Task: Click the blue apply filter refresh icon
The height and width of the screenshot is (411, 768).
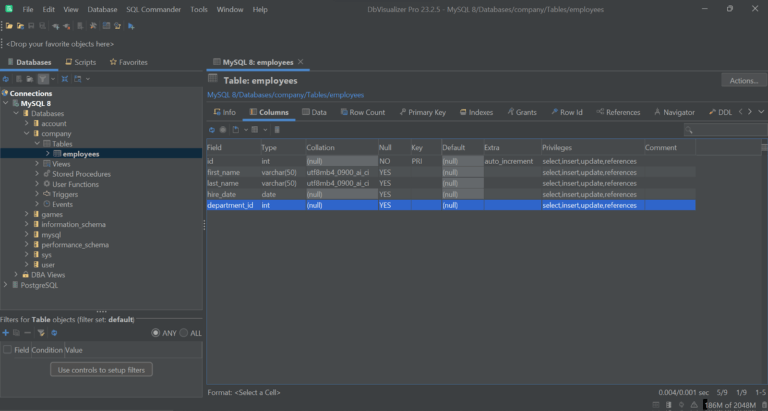Action: coord(54,333)
